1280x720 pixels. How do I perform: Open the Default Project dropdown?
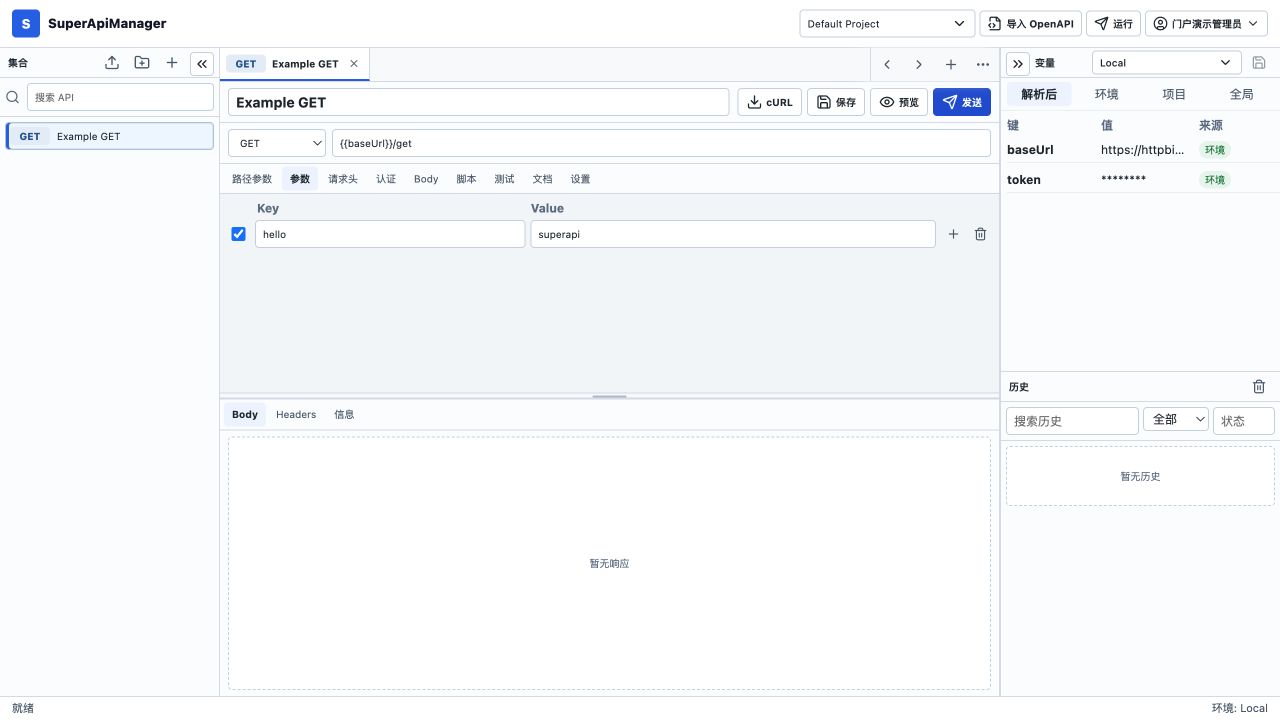pos(887,23)
